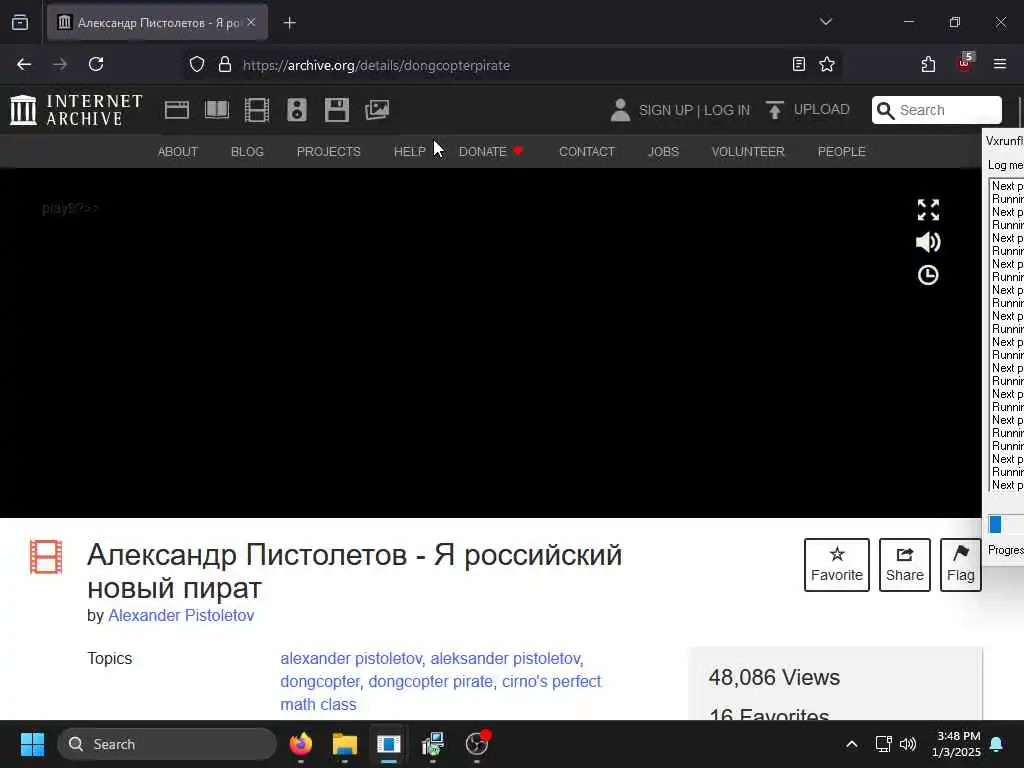Screen dimensions: 1024x768
Task: Open the DONATE menu item
Action: [x=491, y=152]
